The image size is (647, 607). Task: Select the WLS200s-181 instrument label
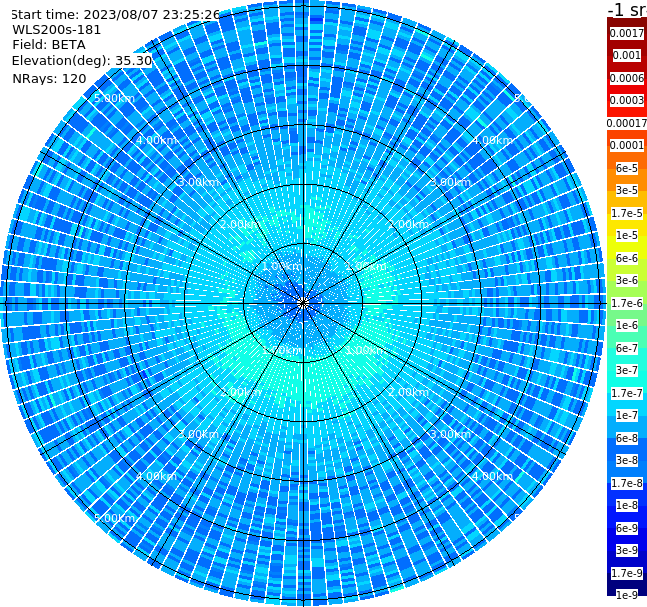pos(57,30)
